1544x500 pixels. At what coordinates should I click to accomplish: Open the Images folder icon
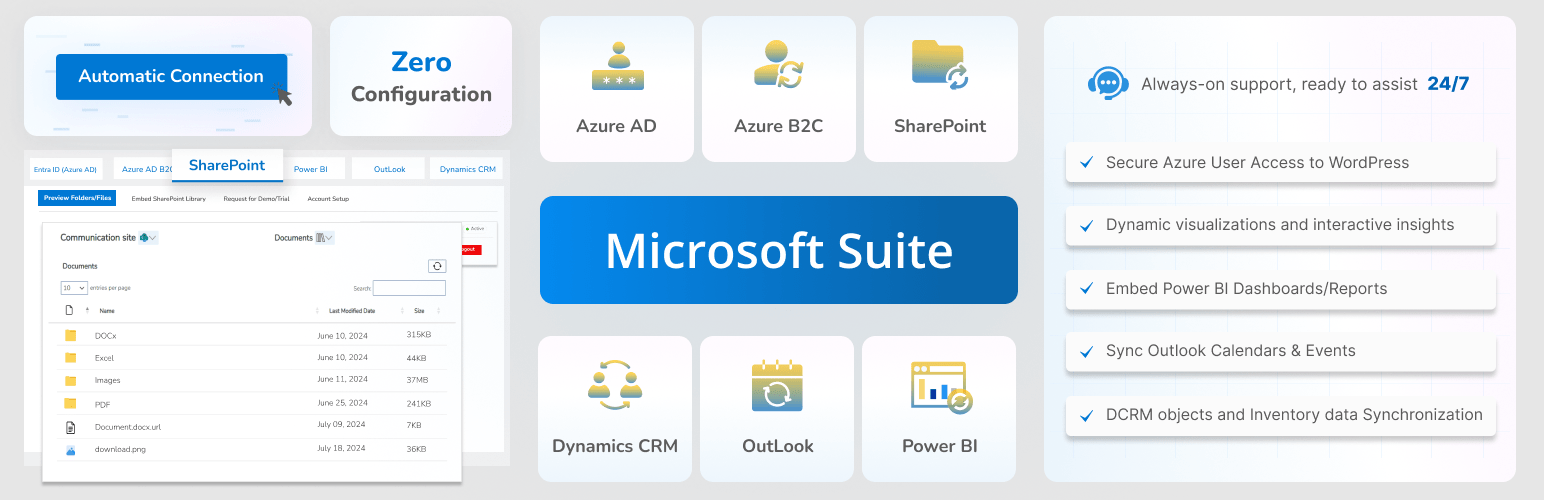point(70,381)
